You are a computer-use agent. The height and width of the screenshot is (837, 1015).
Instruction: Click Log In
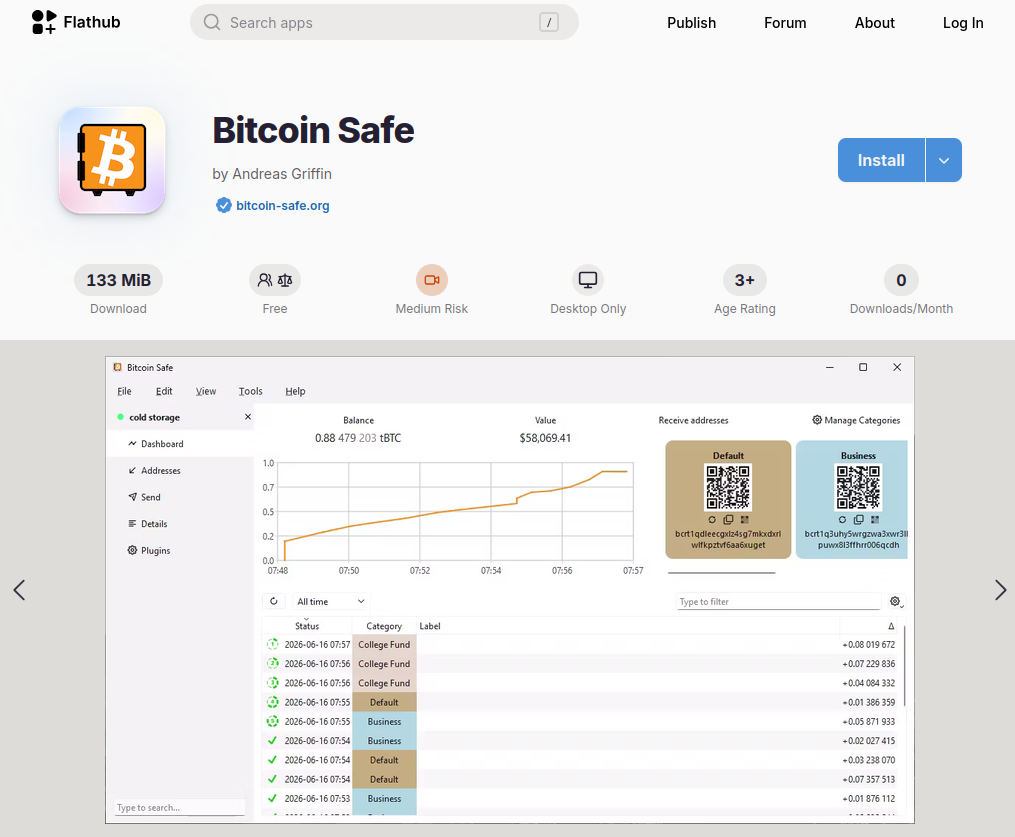pyautogui.click(x=963, y=23)
